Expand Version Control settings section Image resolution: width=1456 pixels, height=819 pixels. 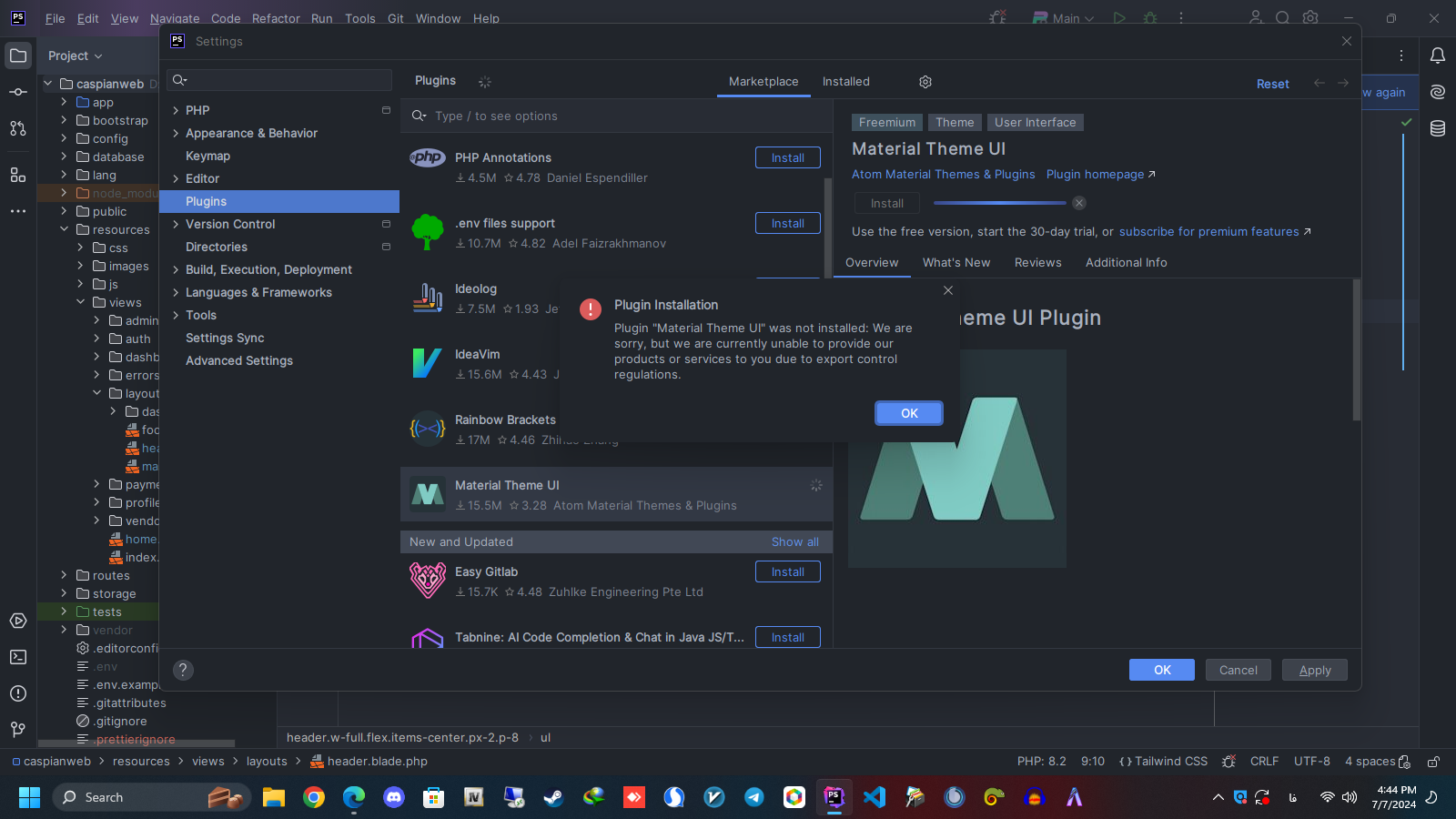tap(176, 224)
